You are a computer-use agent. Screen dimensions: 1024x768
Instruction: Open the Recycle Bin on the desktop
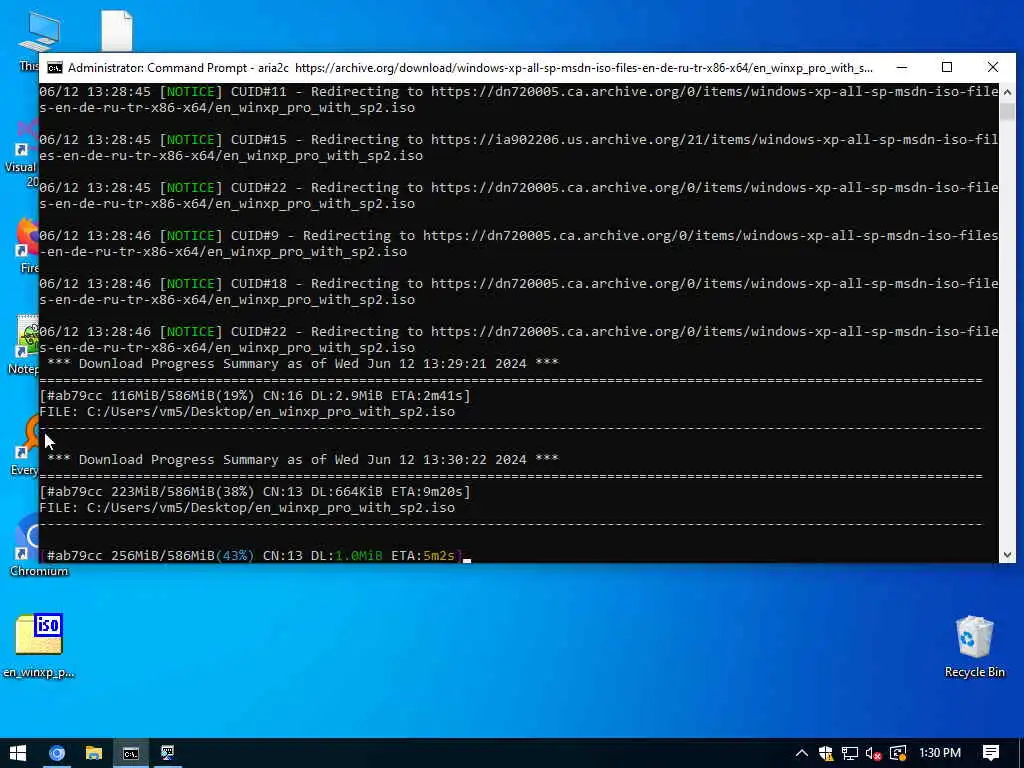974,647
